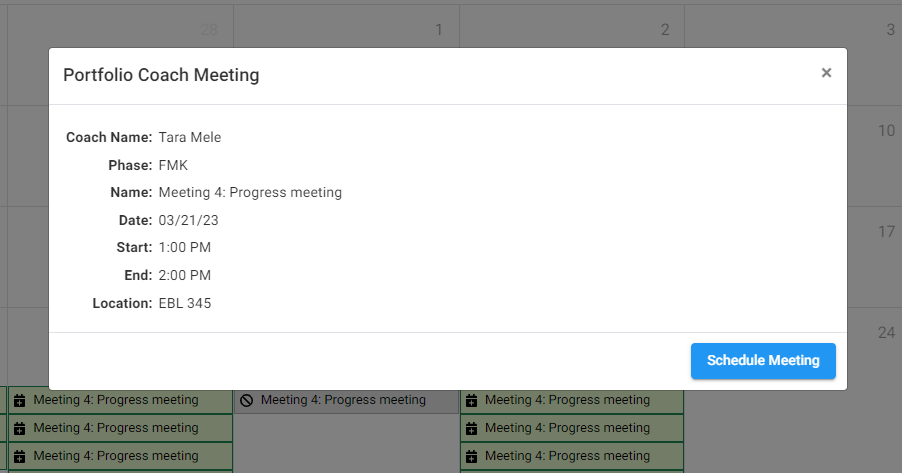Click the Portfolio Coach Meeting dialog title
902x473 pixels.
161,75
